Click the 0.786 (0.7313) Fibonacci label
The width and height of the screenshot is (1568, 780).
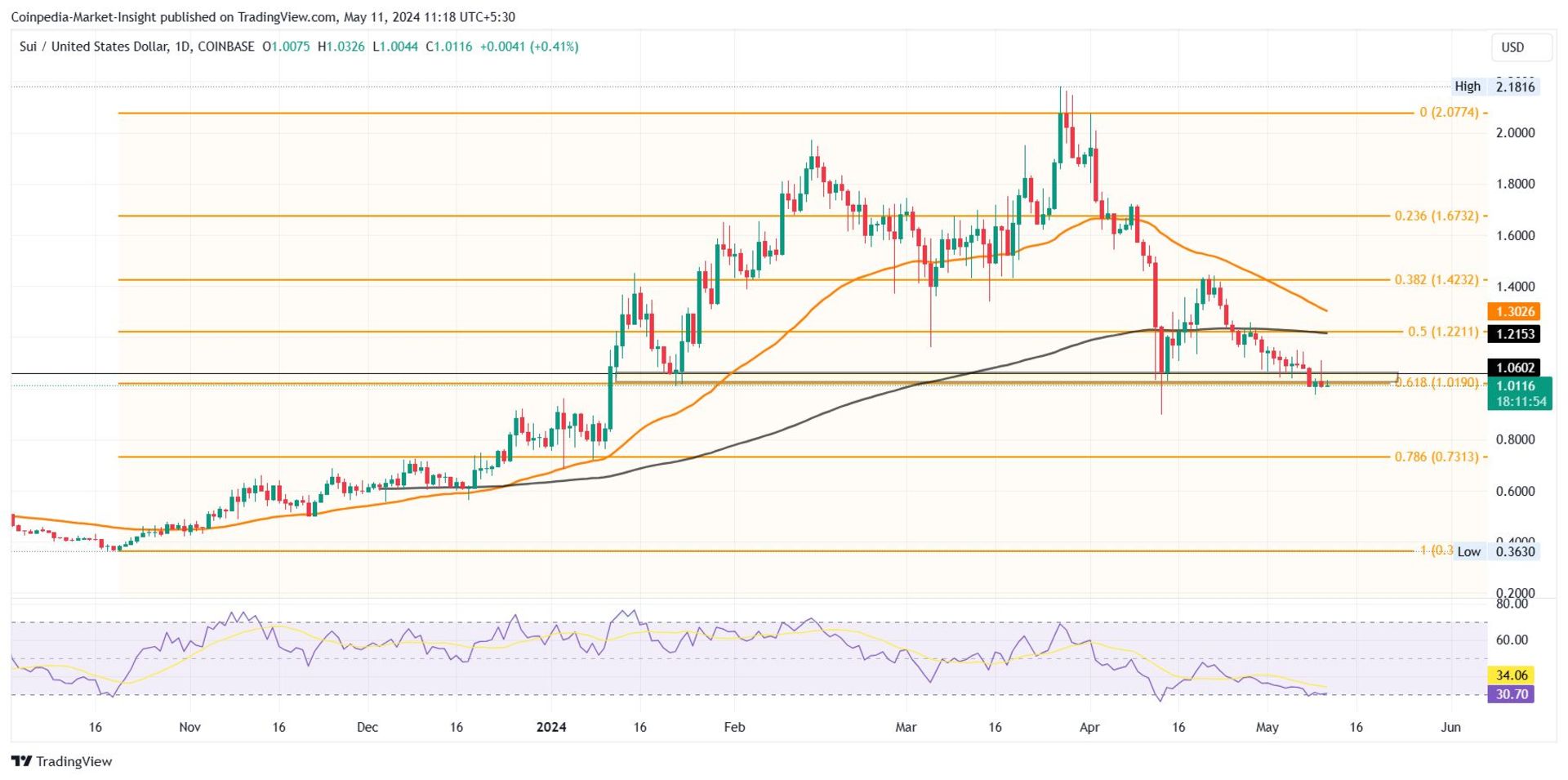pyautogui.click(x=1437, y=457)
